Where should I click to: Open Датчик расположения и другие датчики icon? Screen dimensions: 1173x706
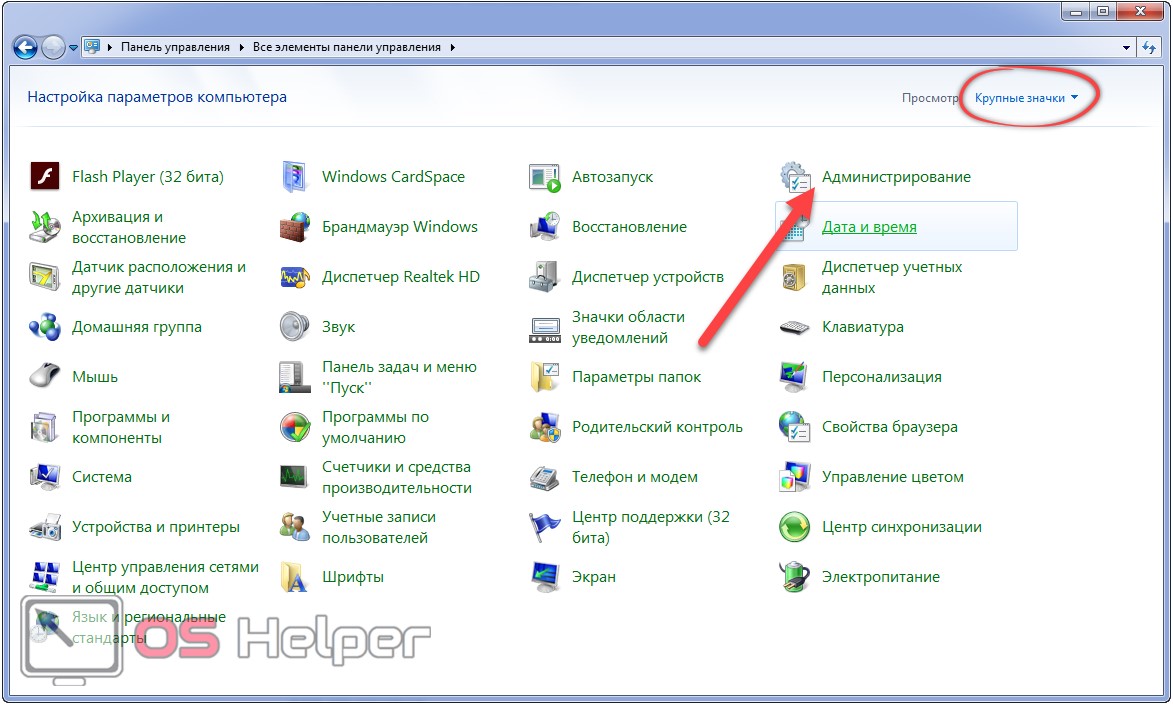(45, 277)
